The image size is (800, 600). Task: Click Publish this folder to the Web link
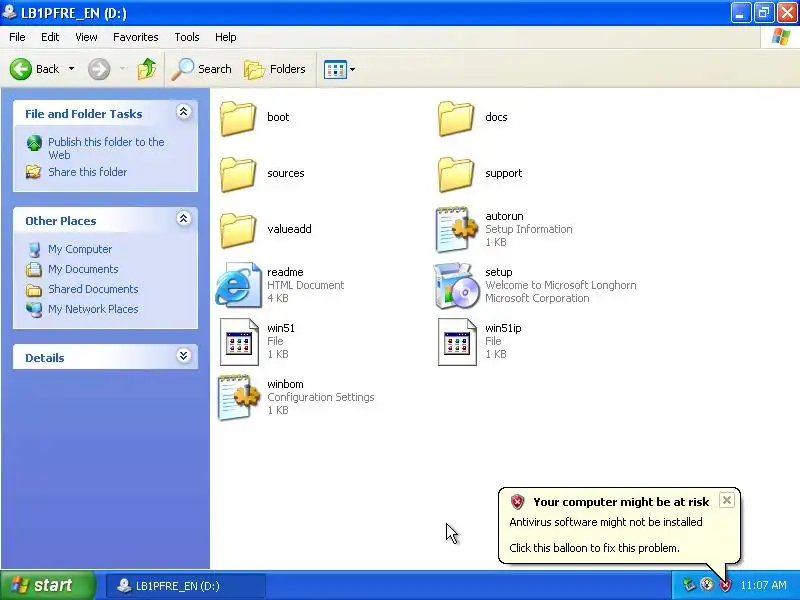[x=106, y=148]
